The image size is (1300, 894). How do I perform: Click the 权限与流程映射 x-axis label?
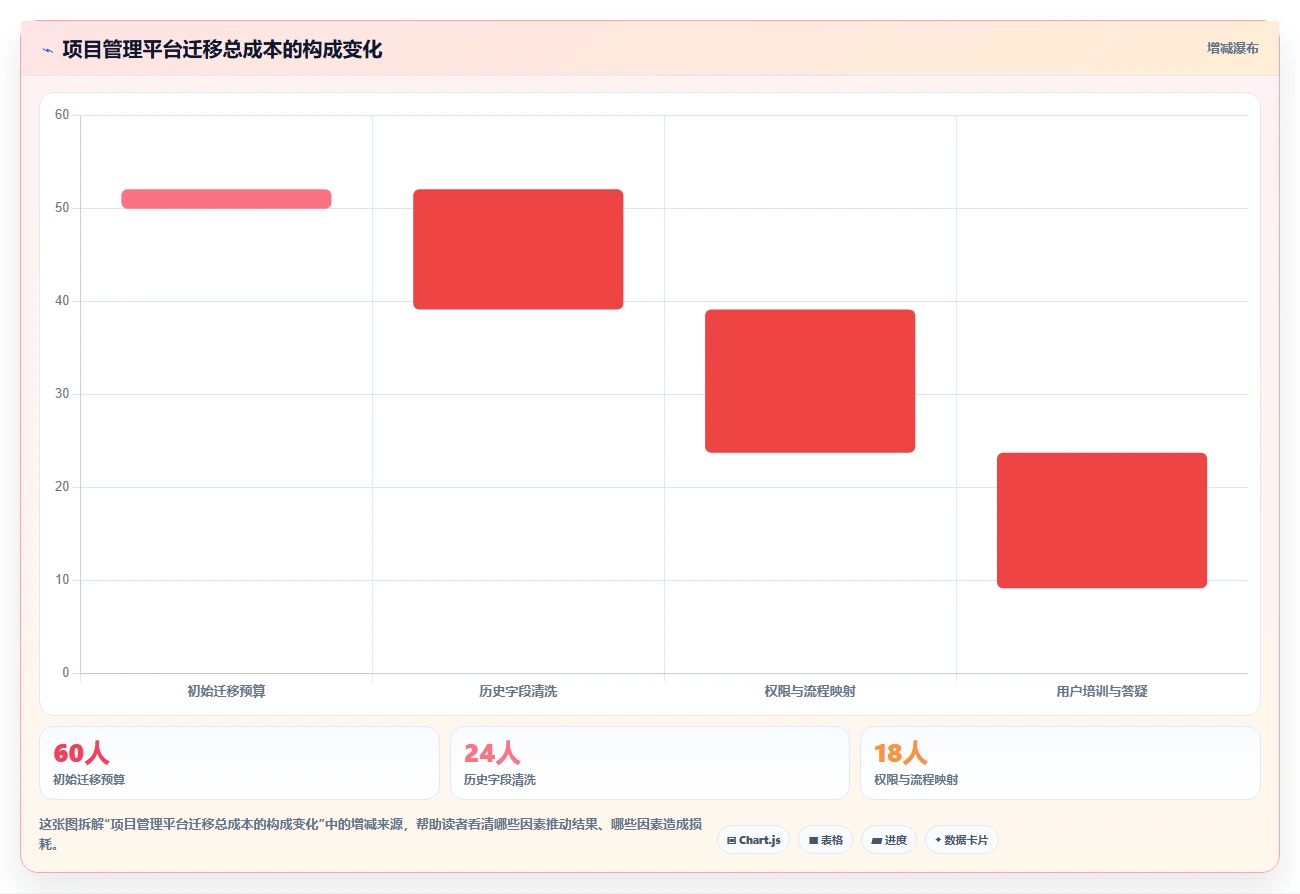[x=810, y=691]
